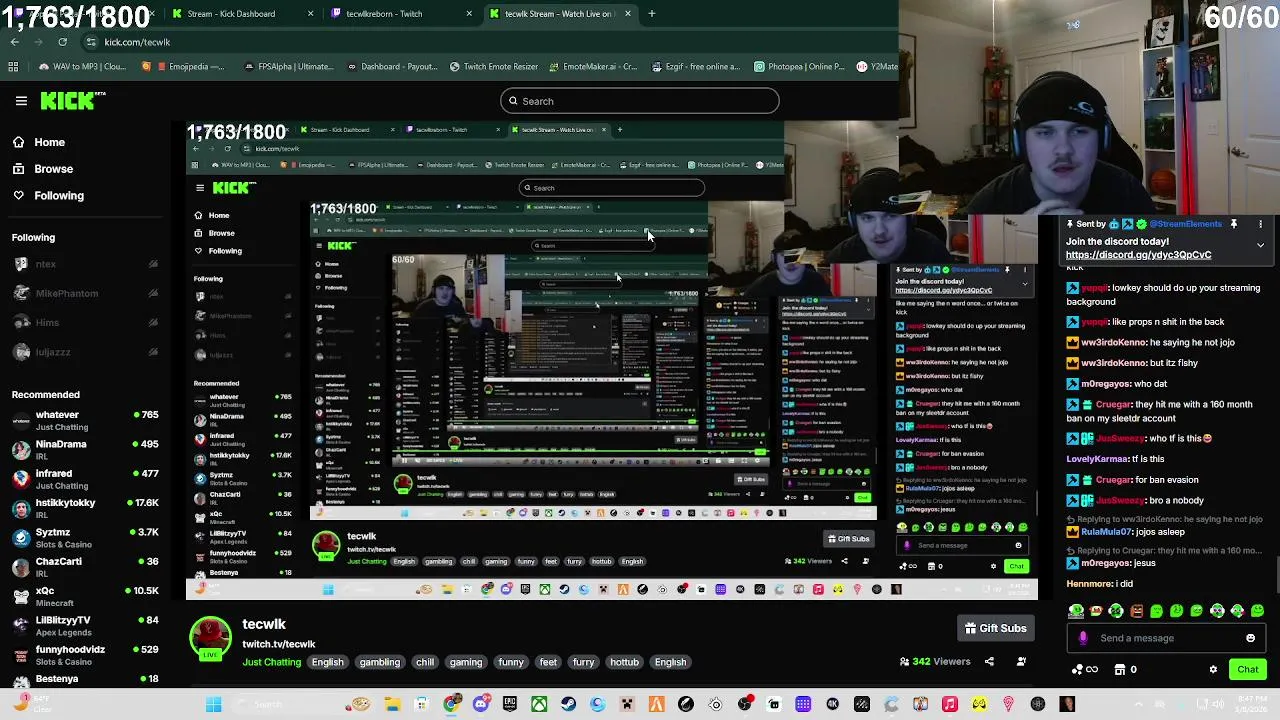This screenshot has height=720, width=1280.
Task: Click Home icon in Kick sidebar
Action: click(18, 142)
